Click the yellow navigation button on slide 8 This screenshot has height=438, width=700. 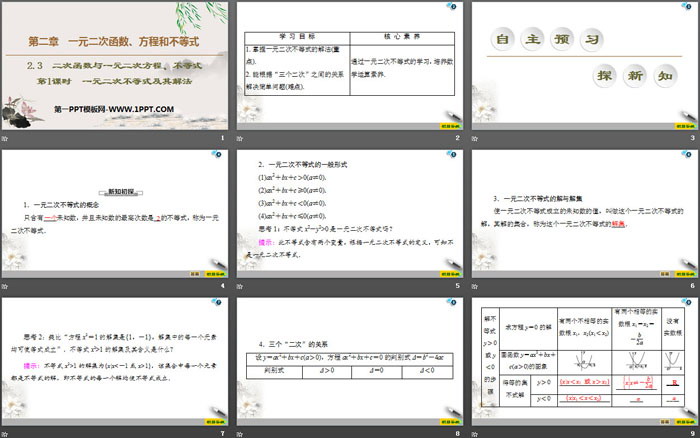(450, 421)
